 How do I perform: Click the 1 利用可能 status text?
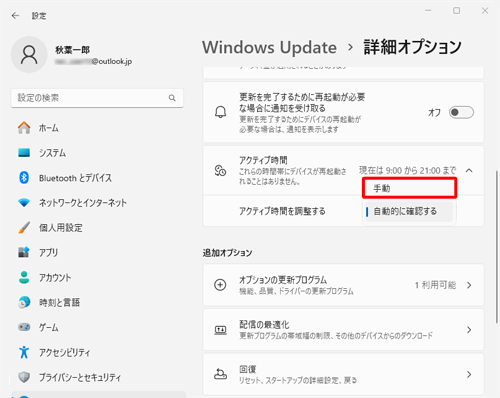(435, 285)
